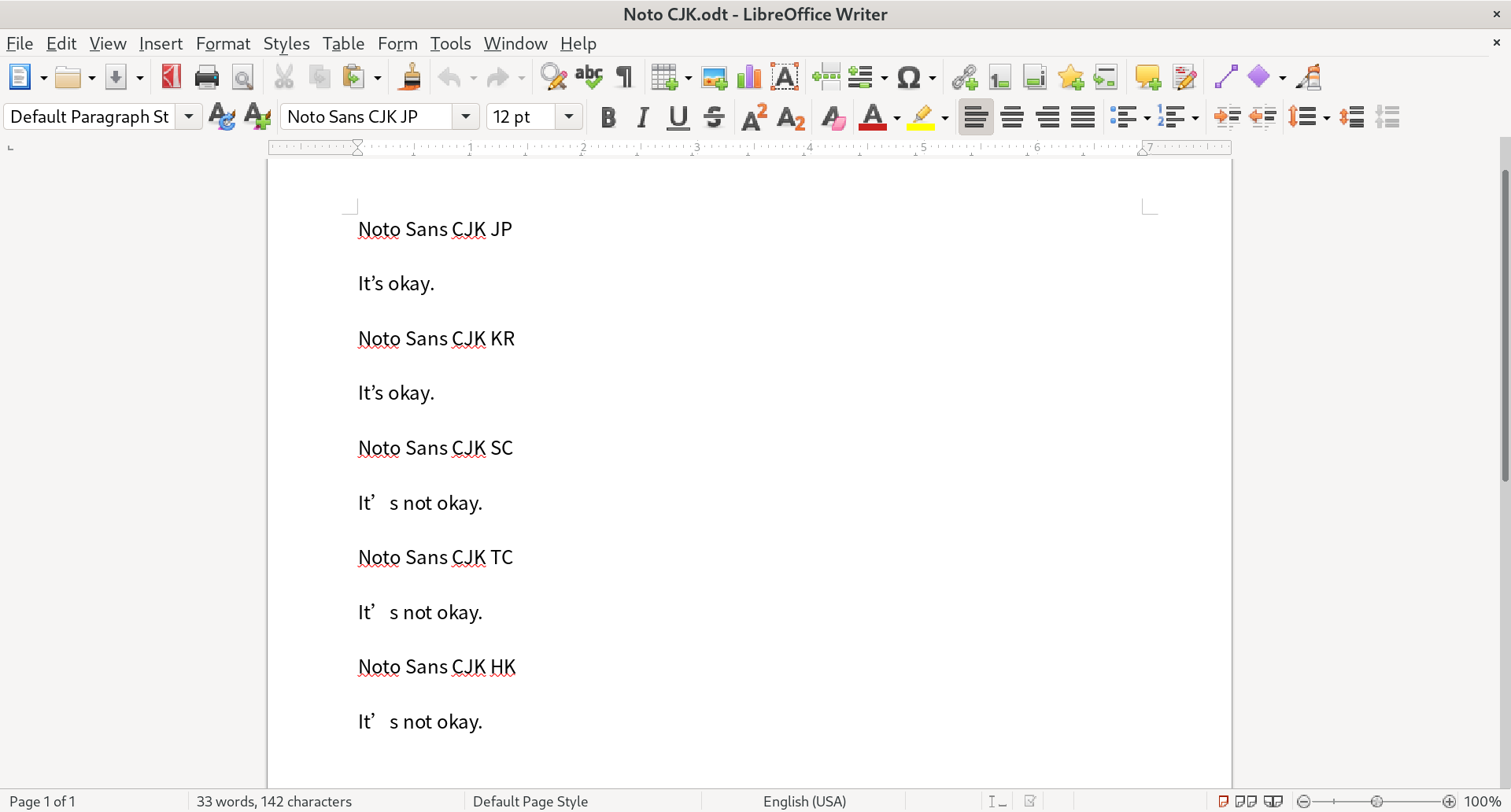
Task: Apply red font color swatch
Action: (x=873, y=117)
